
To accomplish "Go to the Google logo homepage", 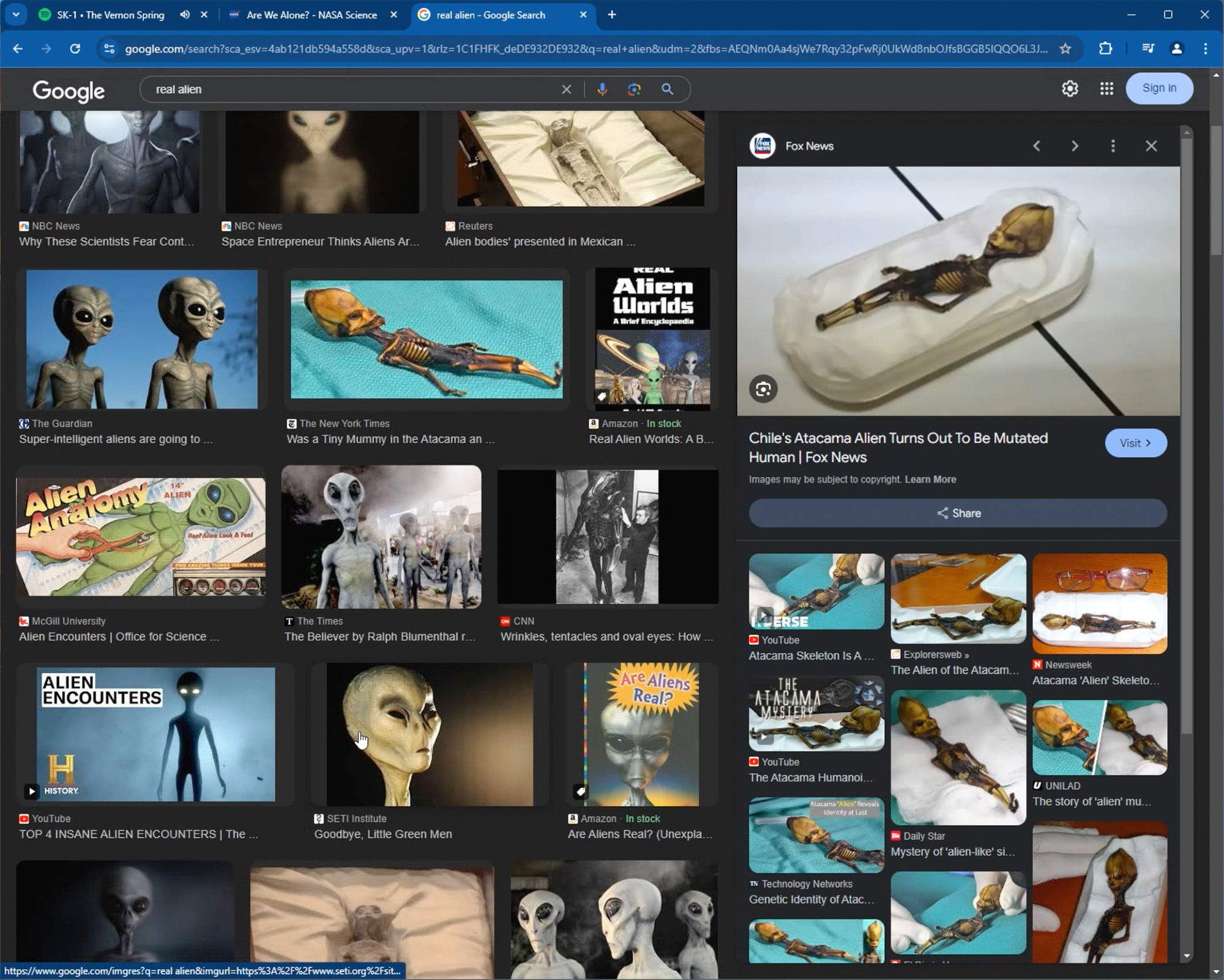I will coord(69,91).
